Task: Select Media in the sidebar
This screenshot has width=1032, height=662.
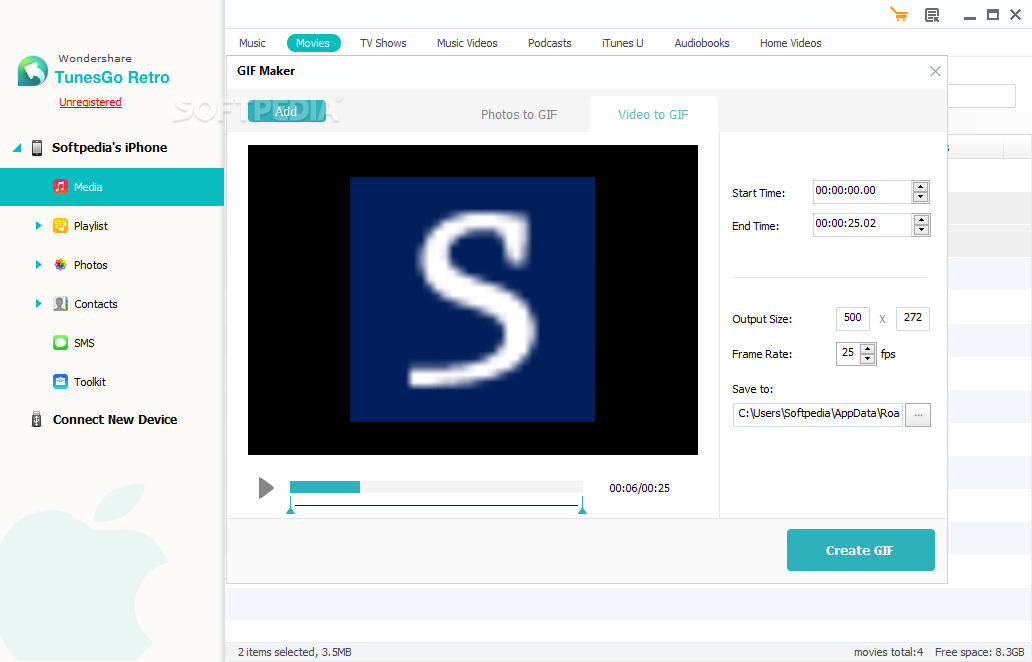Action: 112,187
